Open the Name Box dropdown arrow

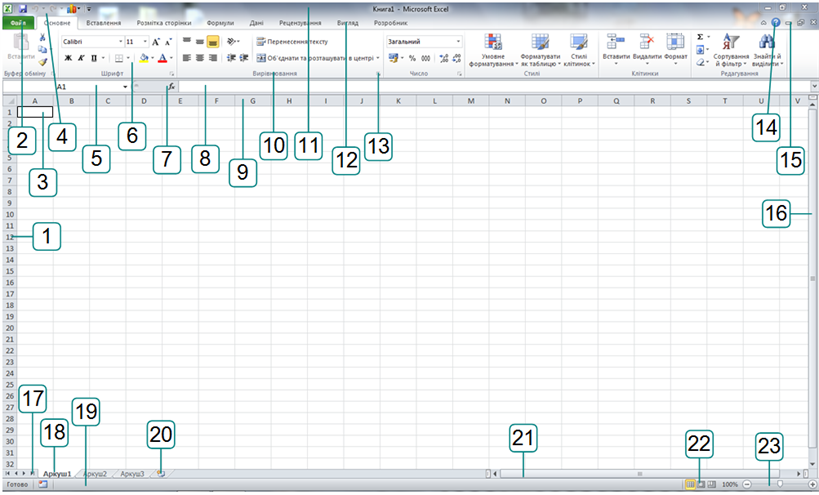pyautogui.click(x=126, y=87)
